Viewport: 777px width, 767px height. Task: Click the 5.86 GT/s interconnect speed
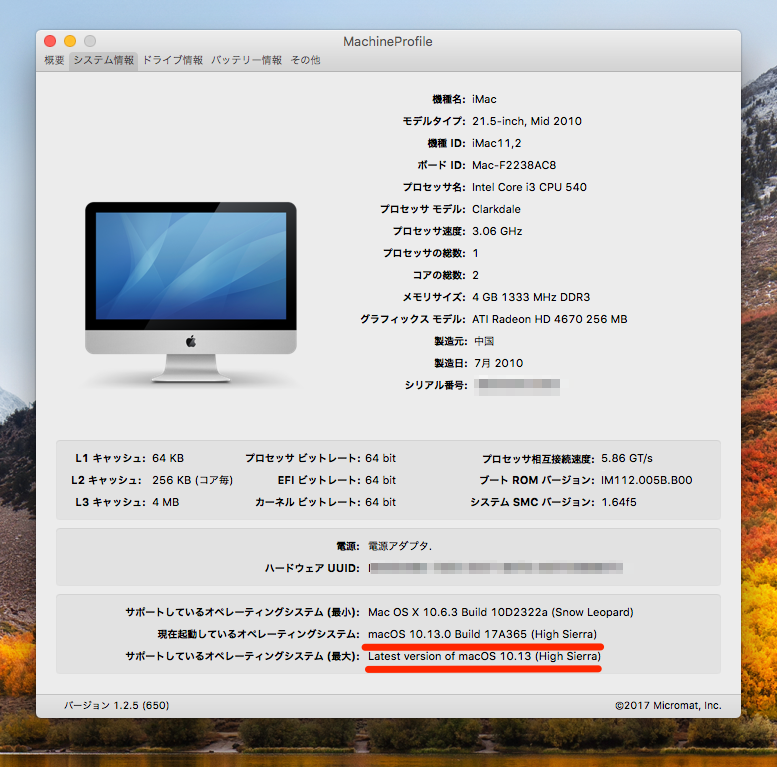627,458
